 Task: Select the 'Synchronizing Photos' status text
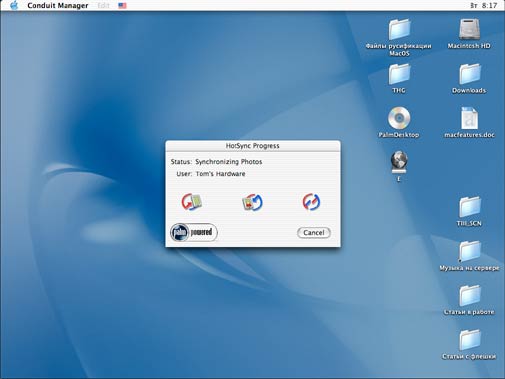point(229,162)
